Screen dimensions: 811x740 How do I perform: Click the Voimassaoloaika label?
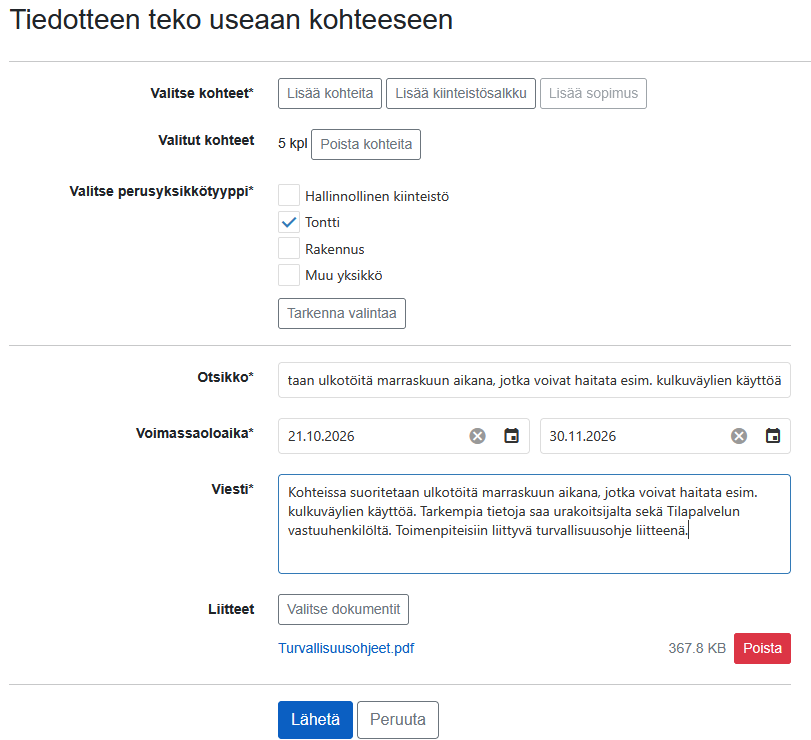pyautogui.click(x=194, y=433)
